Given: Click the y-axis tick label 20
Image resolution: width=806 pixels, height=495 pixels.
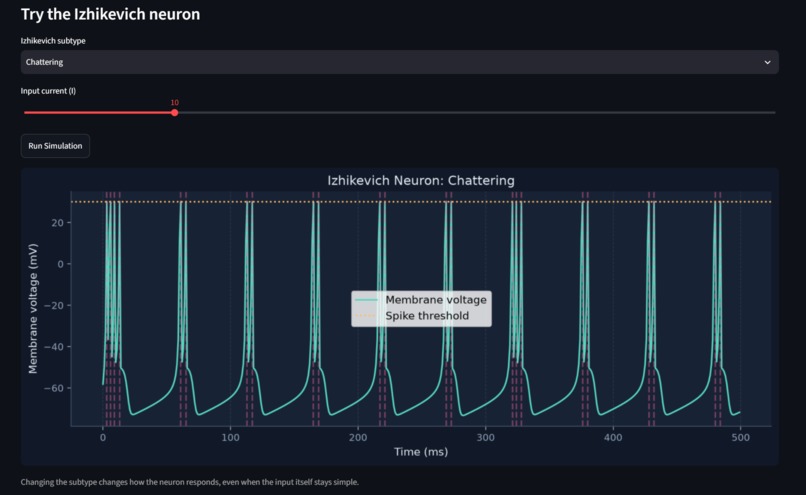Looking at the screenshot, I should click(57, 223).
